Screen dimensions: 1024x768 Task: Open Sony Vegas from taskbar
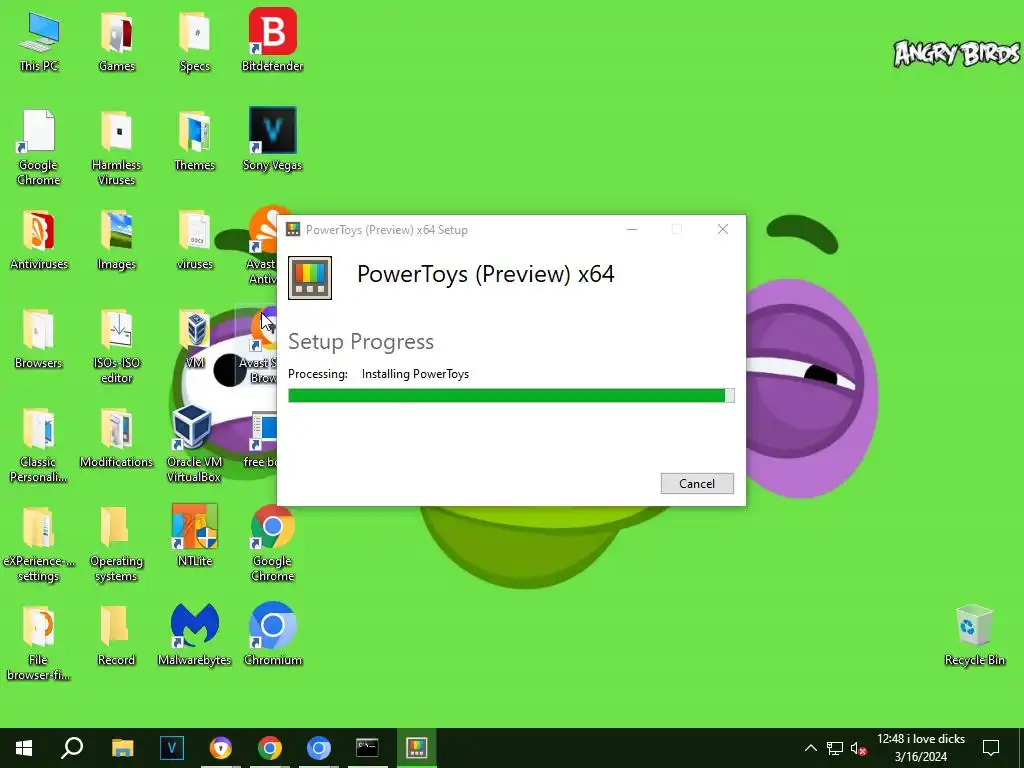(172, 748)
